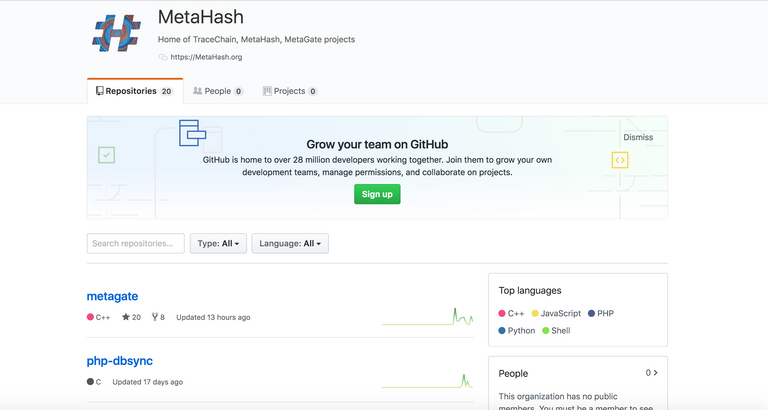768x410 pixels.
Task: Click the repository book icon in Repositories tab
Action: 99,91
